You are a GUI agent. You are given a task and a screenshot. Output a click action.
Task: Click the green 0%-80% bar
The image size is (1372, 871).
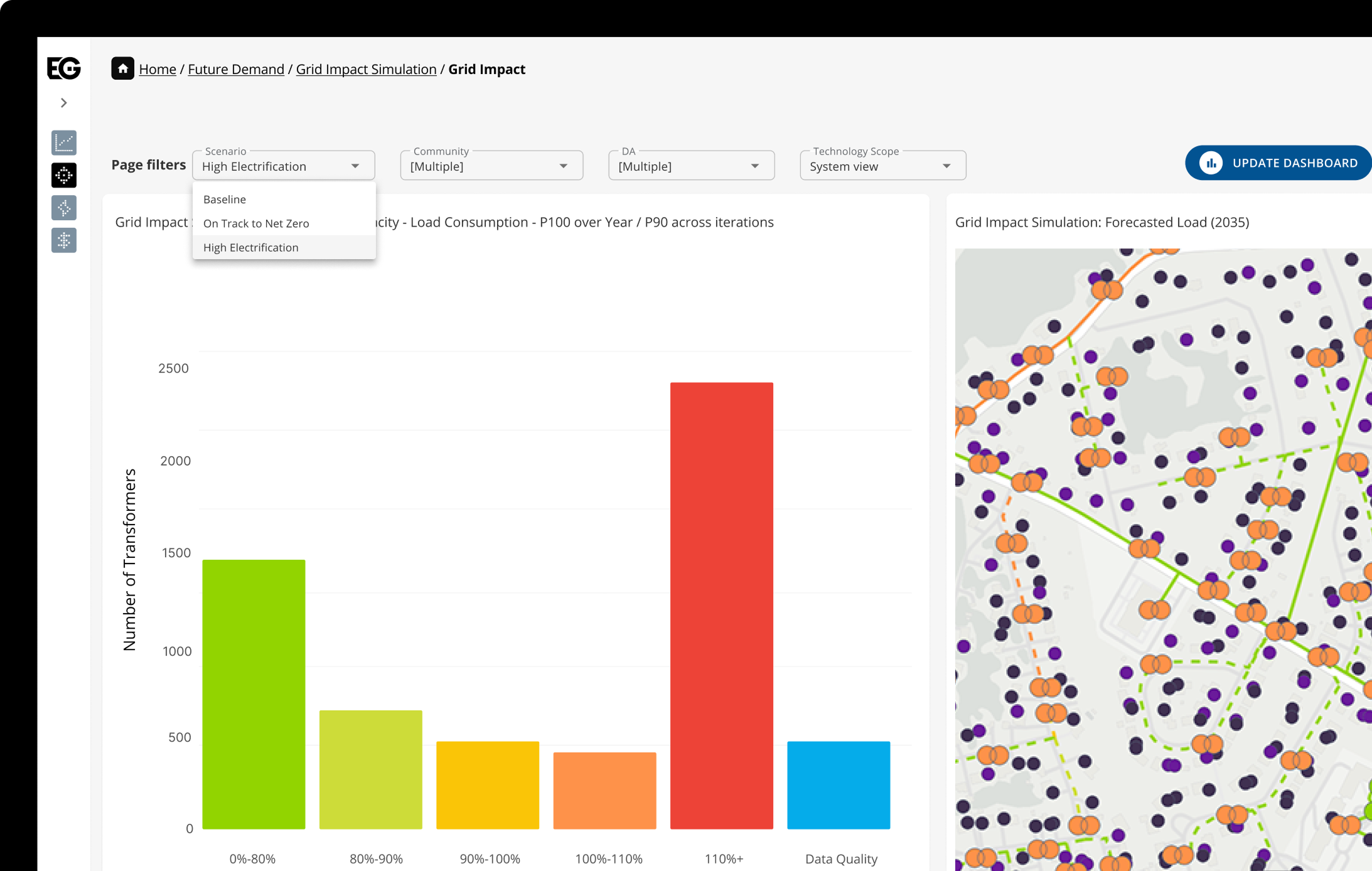pyautogui.click(x=254, y=694)
